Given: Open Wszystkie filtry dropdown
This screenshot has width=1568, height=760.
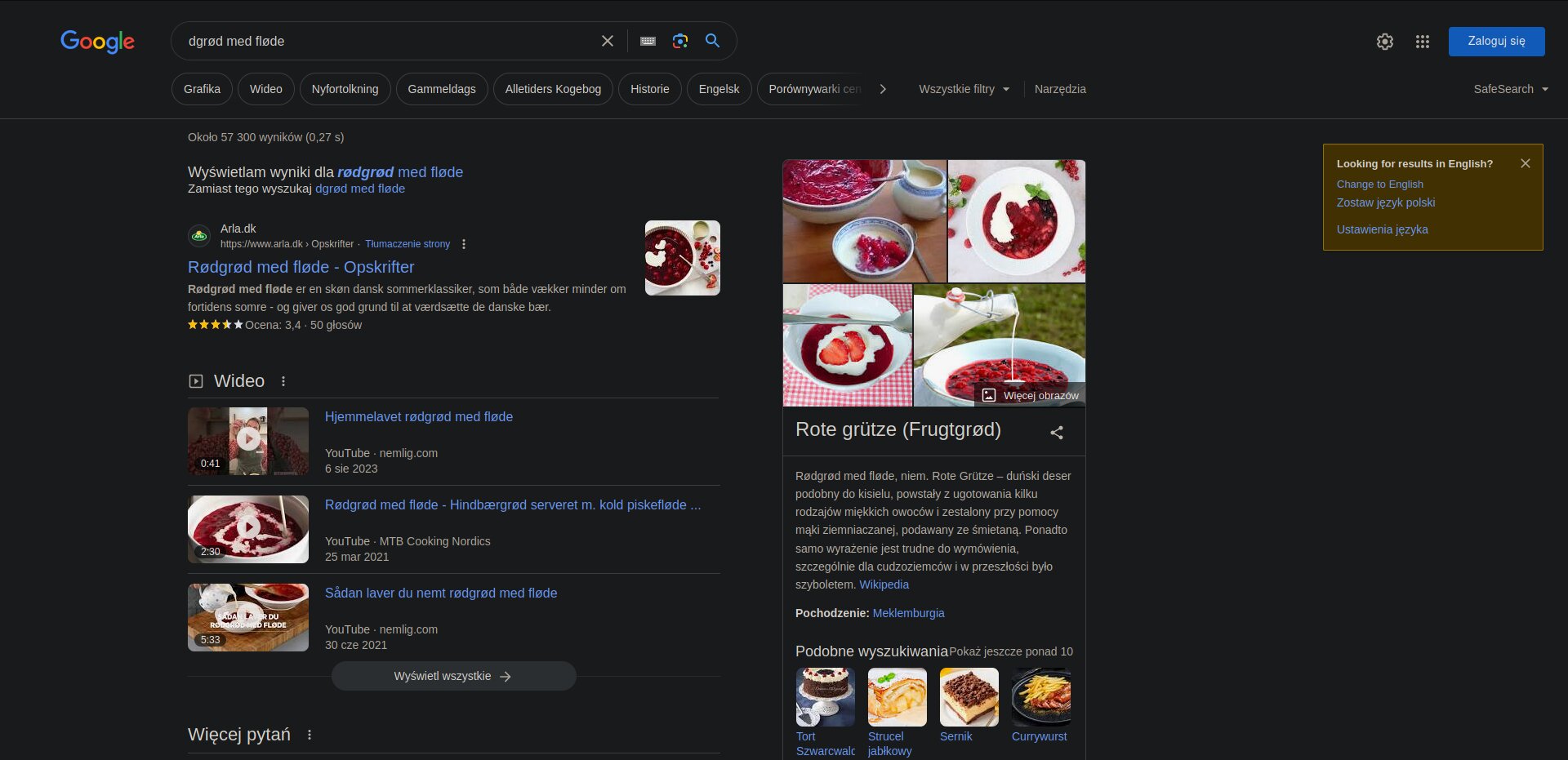Looking at the screenshot, I should pos(964,89).
